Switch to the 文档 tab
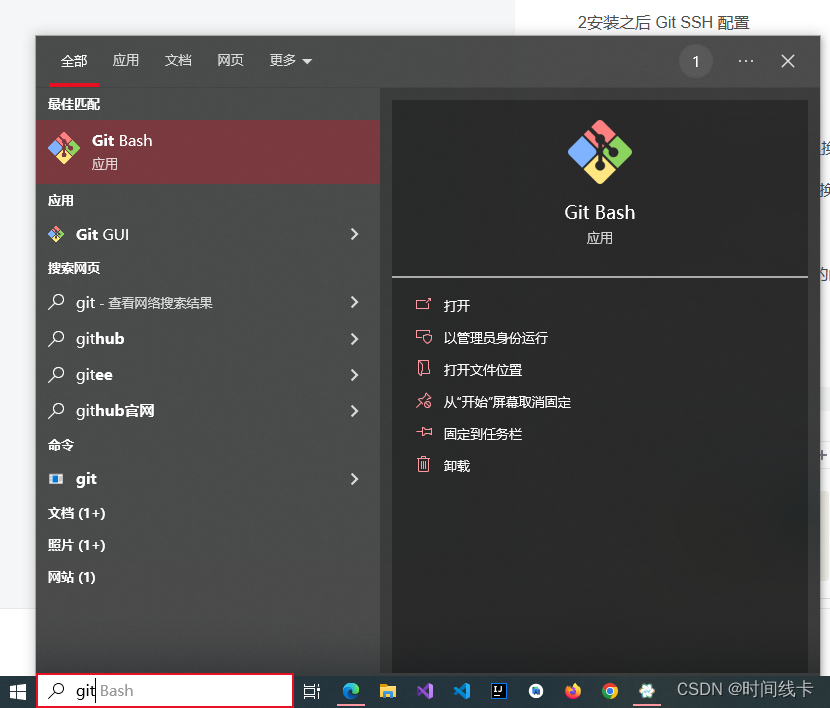The width and height of the screenshot is (830, 708). tap(178, 60)
